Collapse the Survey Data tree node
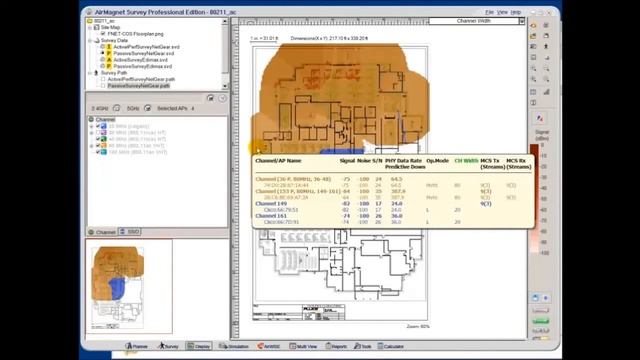The width and height of the screenshot is (640, 360). (x=90, y=40)
